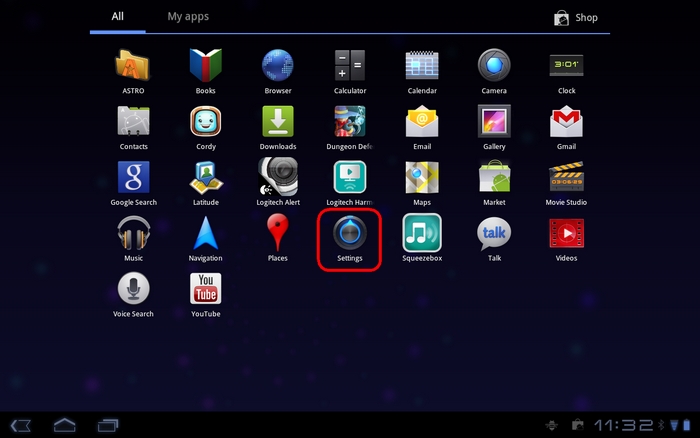Launch the Android Market app
Viewport: 700px width, 438px height.
[x=494, y=183]
